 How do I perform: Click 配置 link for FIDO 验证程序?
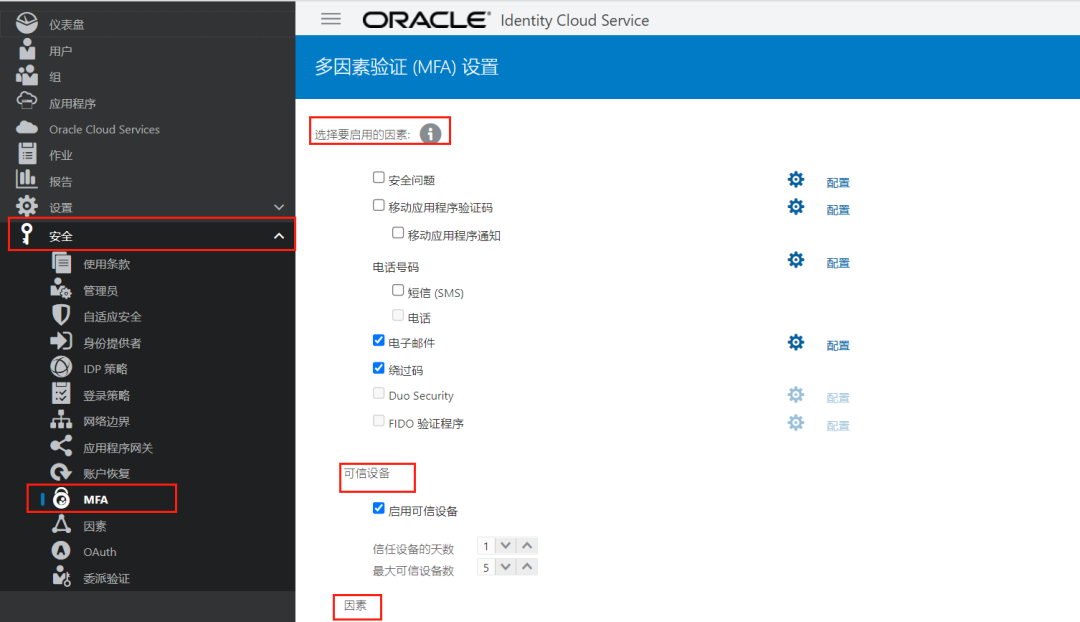click(838, 426)
